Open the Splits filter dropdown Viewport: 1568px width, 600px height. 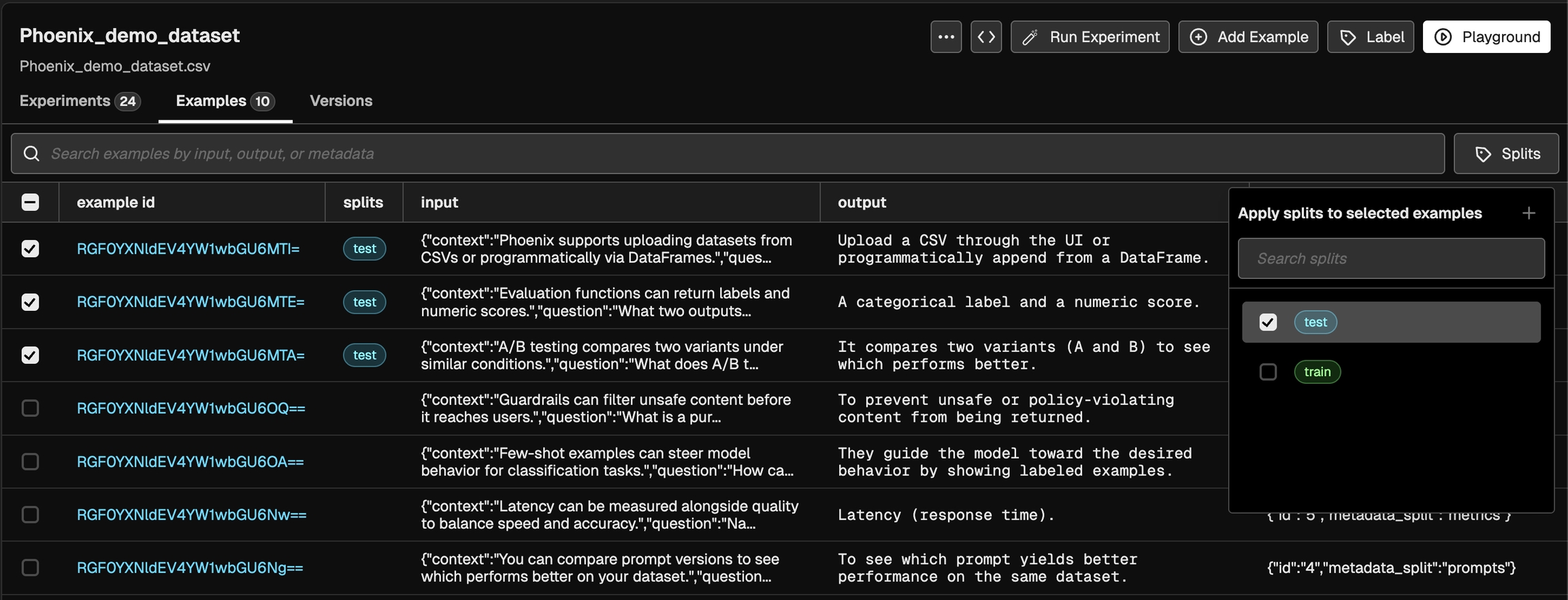1506,154
